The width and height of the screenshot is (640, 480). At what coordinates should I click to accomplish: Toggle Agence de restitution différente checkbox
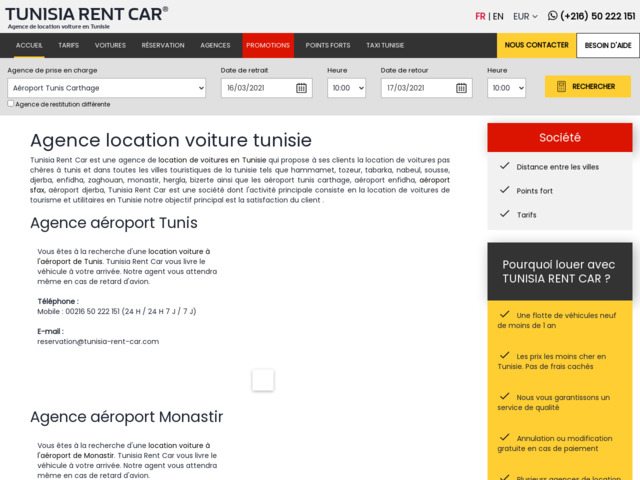(x=11, y=104)
